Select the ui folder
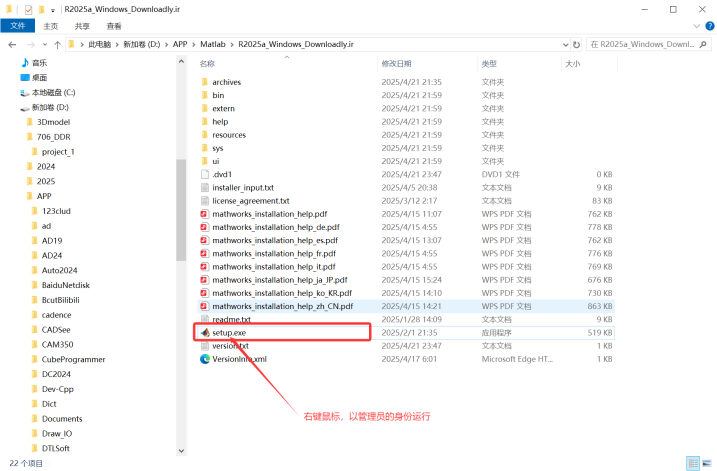Viewport: 717px width, 471px height. (x=216, y=161)
